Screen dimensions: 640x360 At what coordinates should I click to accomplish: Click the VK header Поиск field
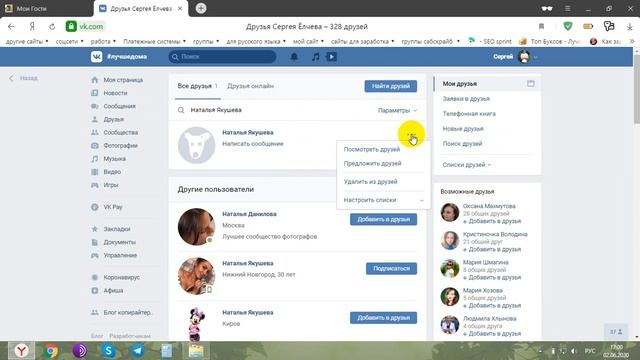pos(222,57)
